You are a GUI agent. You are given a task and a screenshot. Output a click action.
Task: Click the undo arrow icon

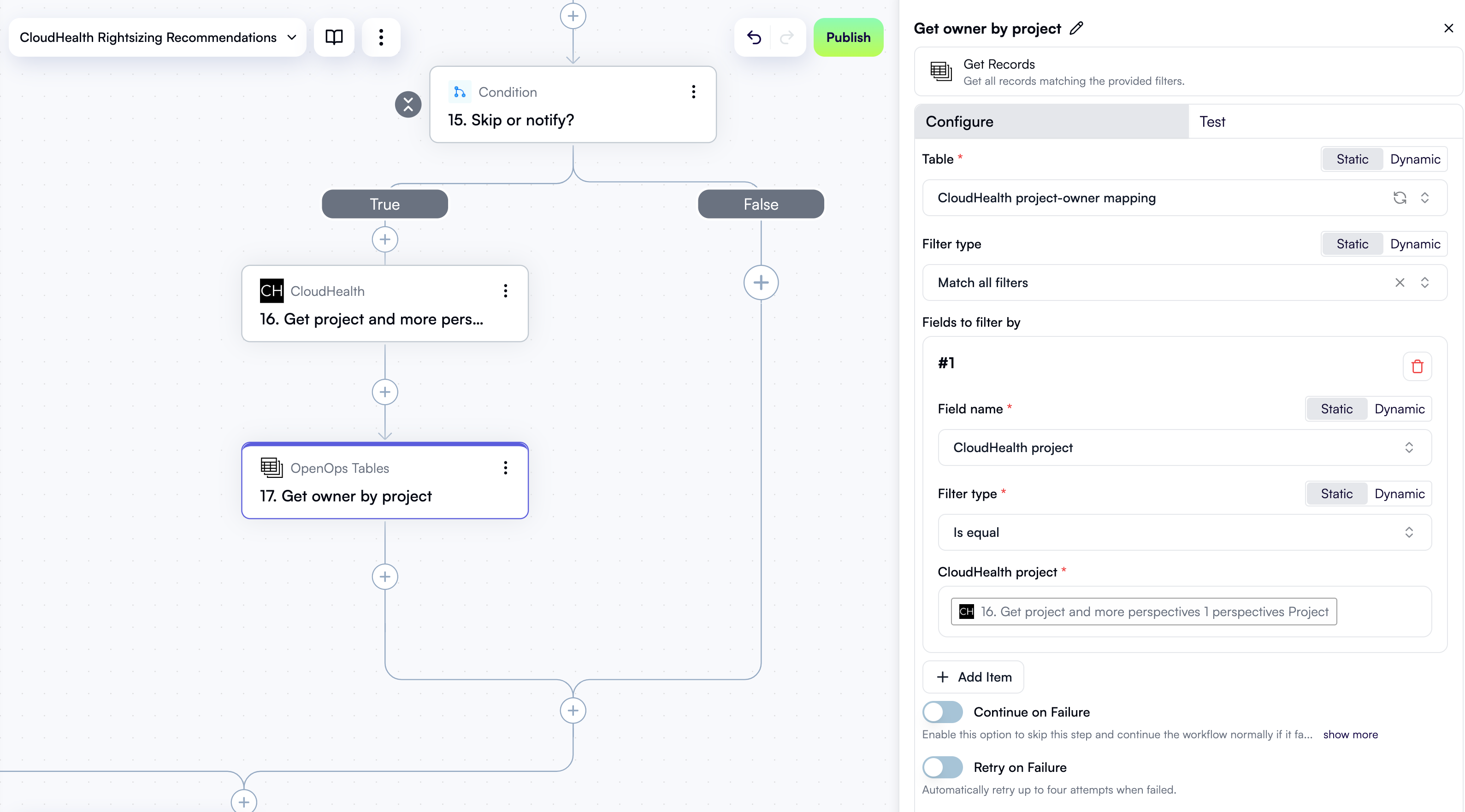(x=754, y=37)
